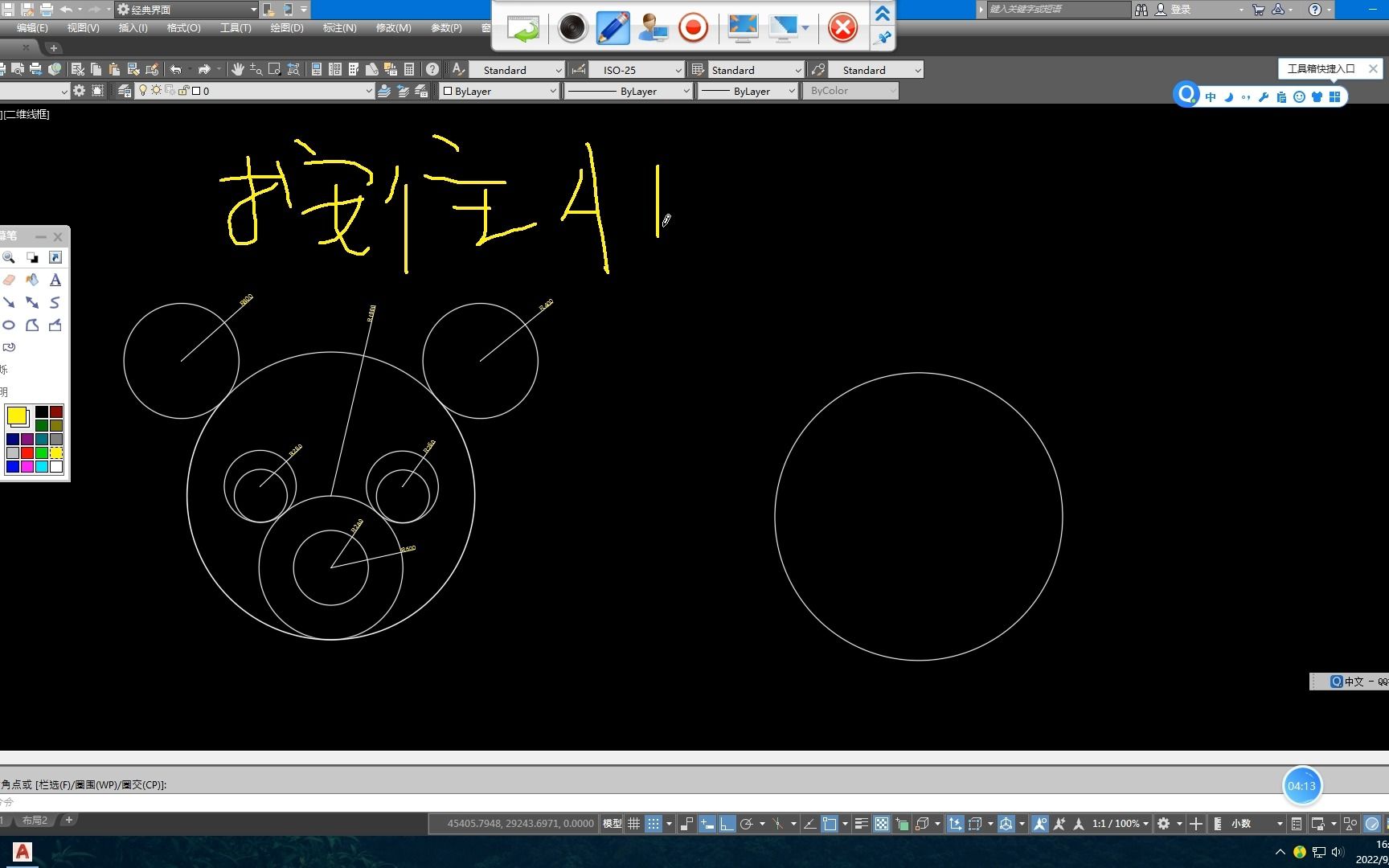Select the text A tool in pen panel

55,280
